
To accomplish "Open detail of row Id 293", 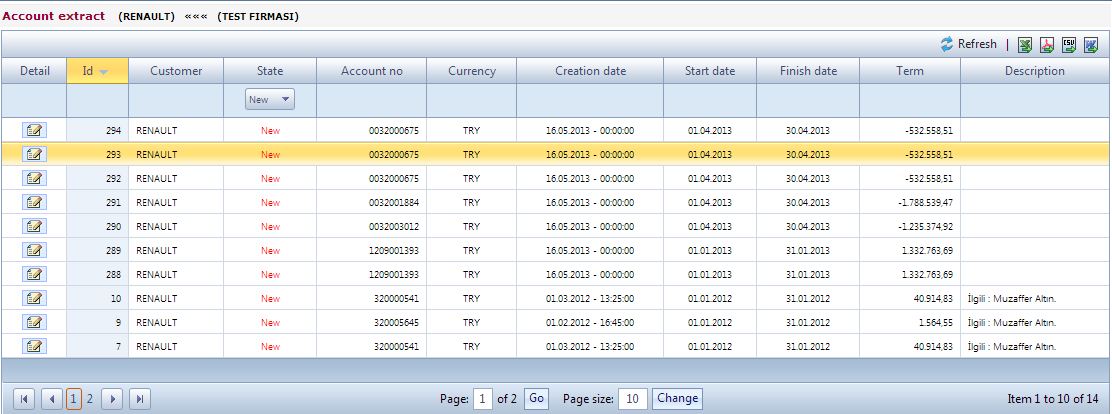I will click(34, 154).
